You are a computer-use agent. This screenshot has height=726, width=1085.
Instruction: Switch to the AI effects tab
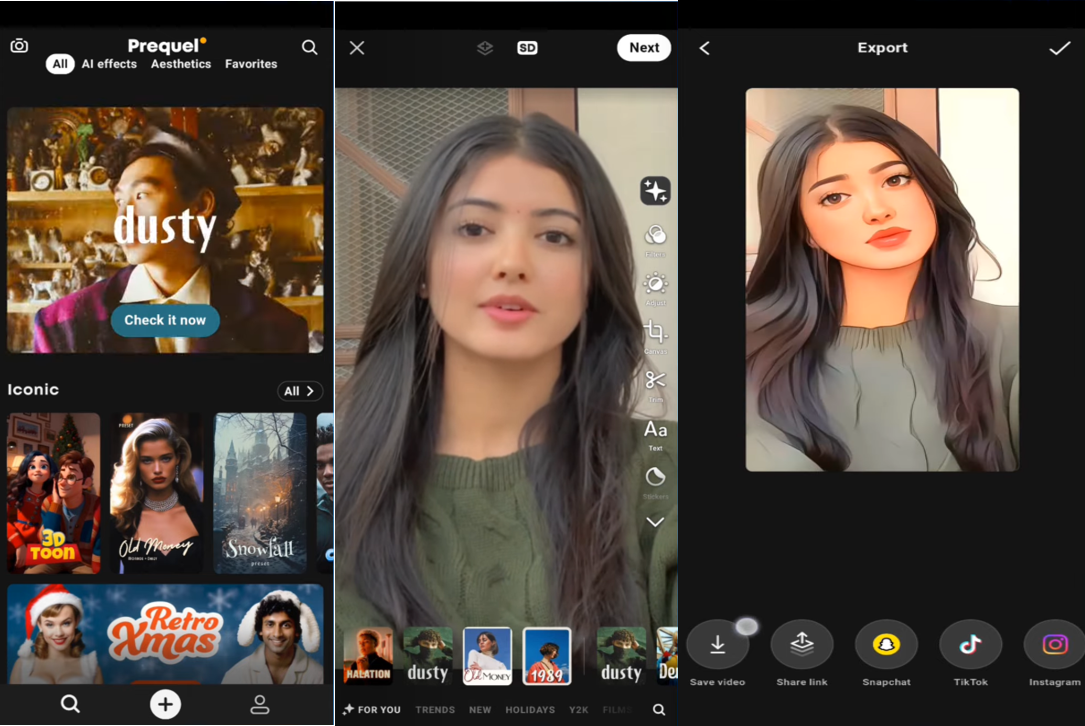point(109,64)
